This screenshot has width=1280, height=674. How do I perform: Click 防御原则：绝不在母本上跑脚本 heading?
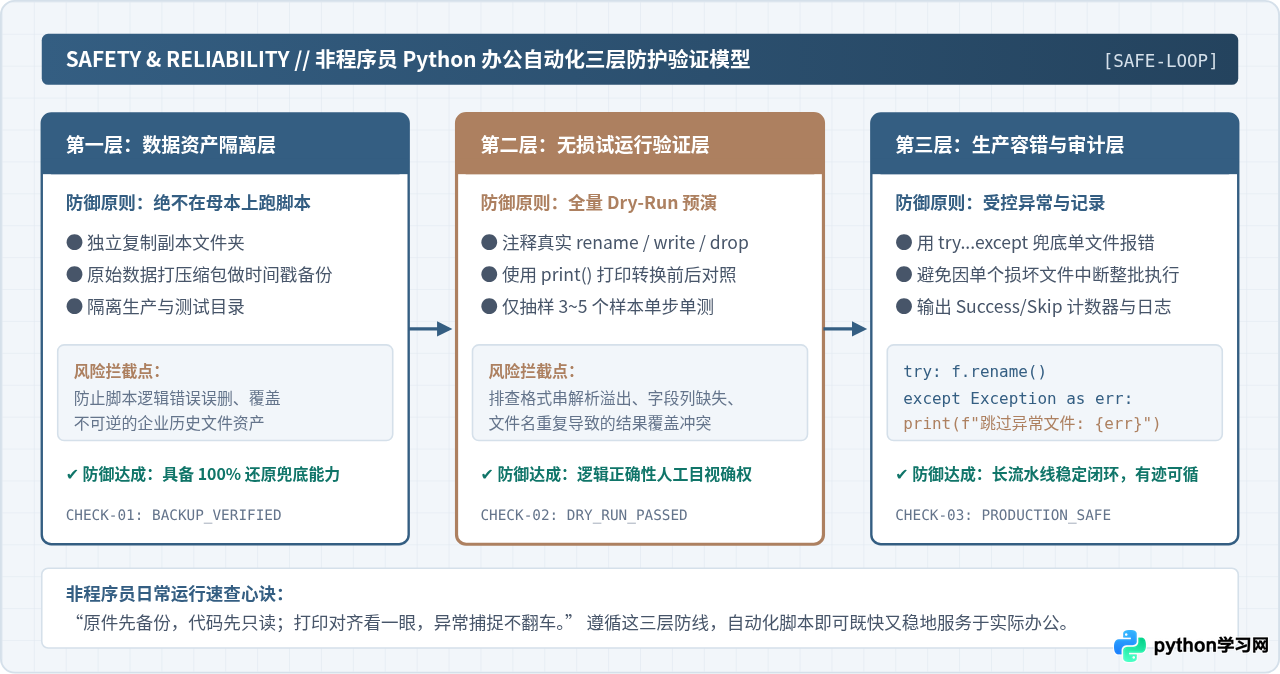(x=188, y=203)
